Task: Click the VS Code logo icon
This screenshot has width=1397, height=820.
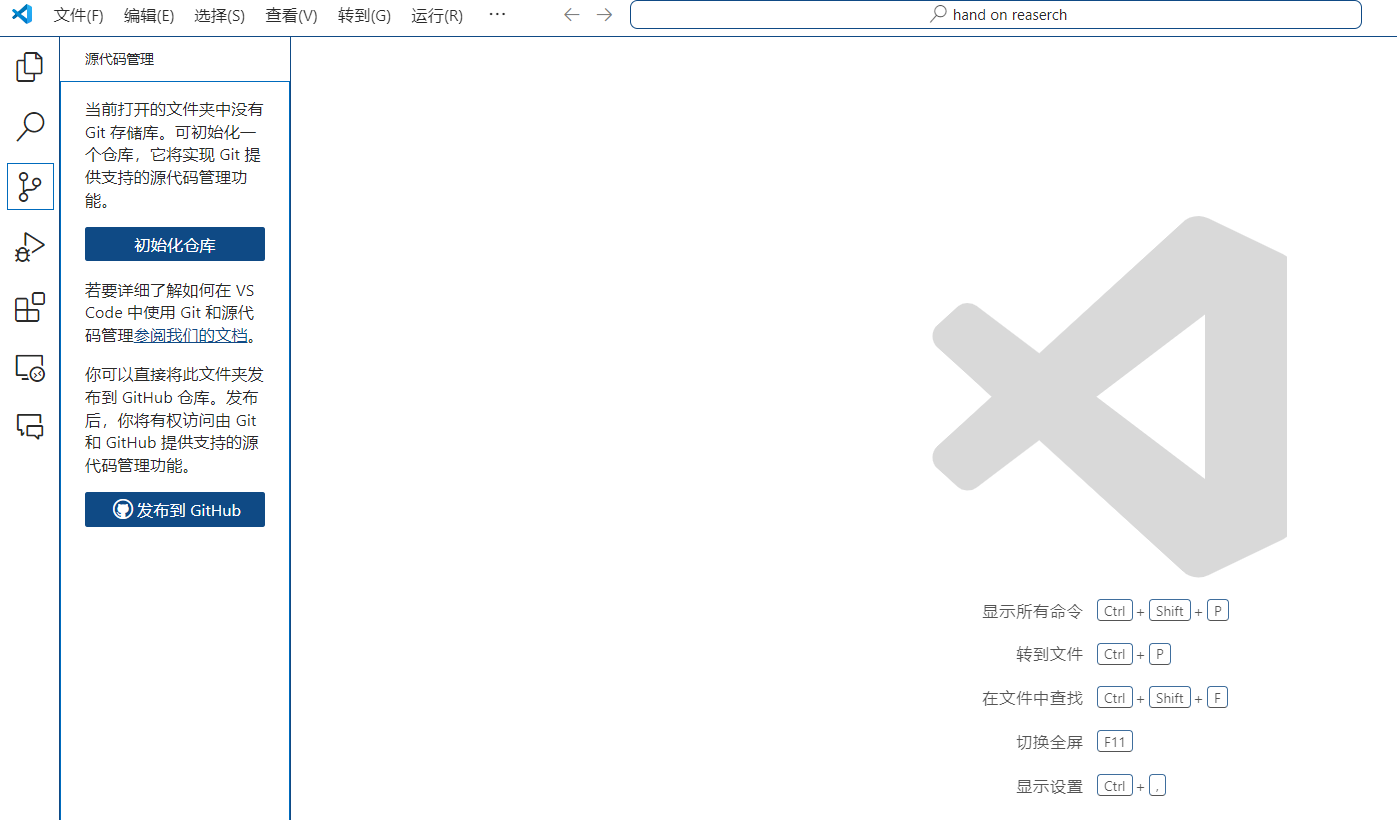Action: (21, 15)
